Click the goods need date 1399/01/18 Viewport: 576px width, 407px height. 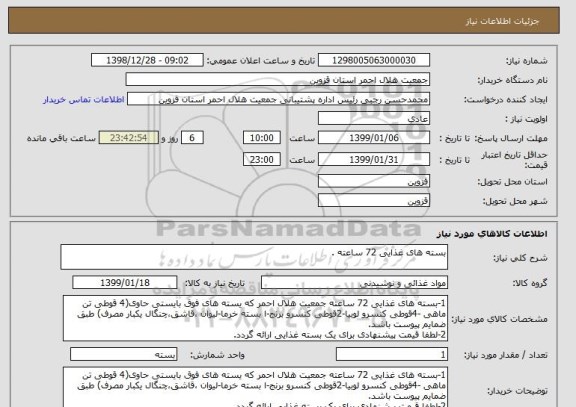(x=125, y=283)
